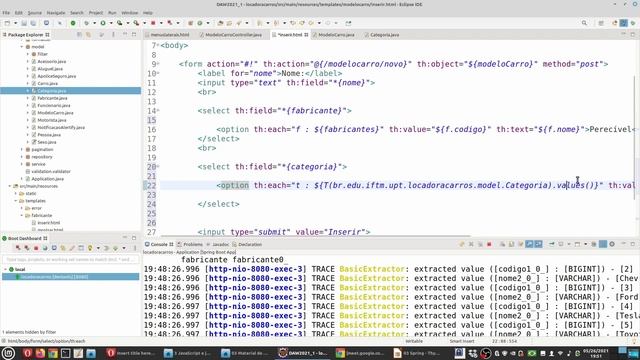
Task: Click the Save All toolbar icon
Action: click(33, 23)
